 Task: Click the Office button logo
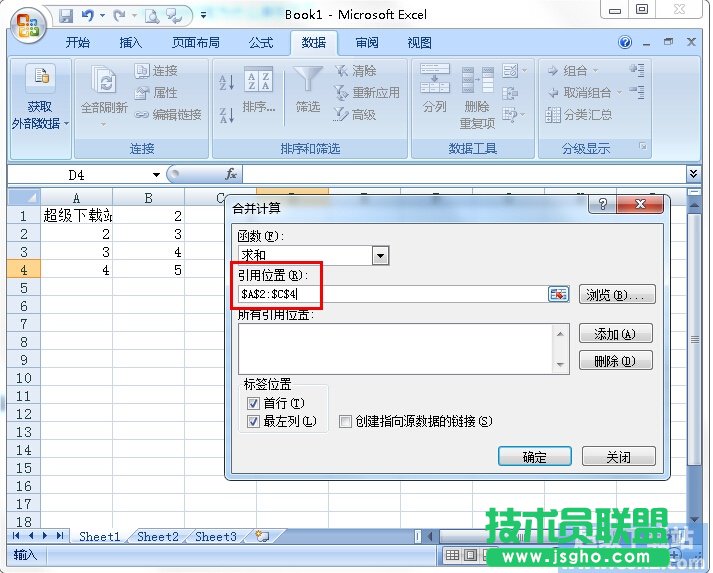click(x=28, y=24)
